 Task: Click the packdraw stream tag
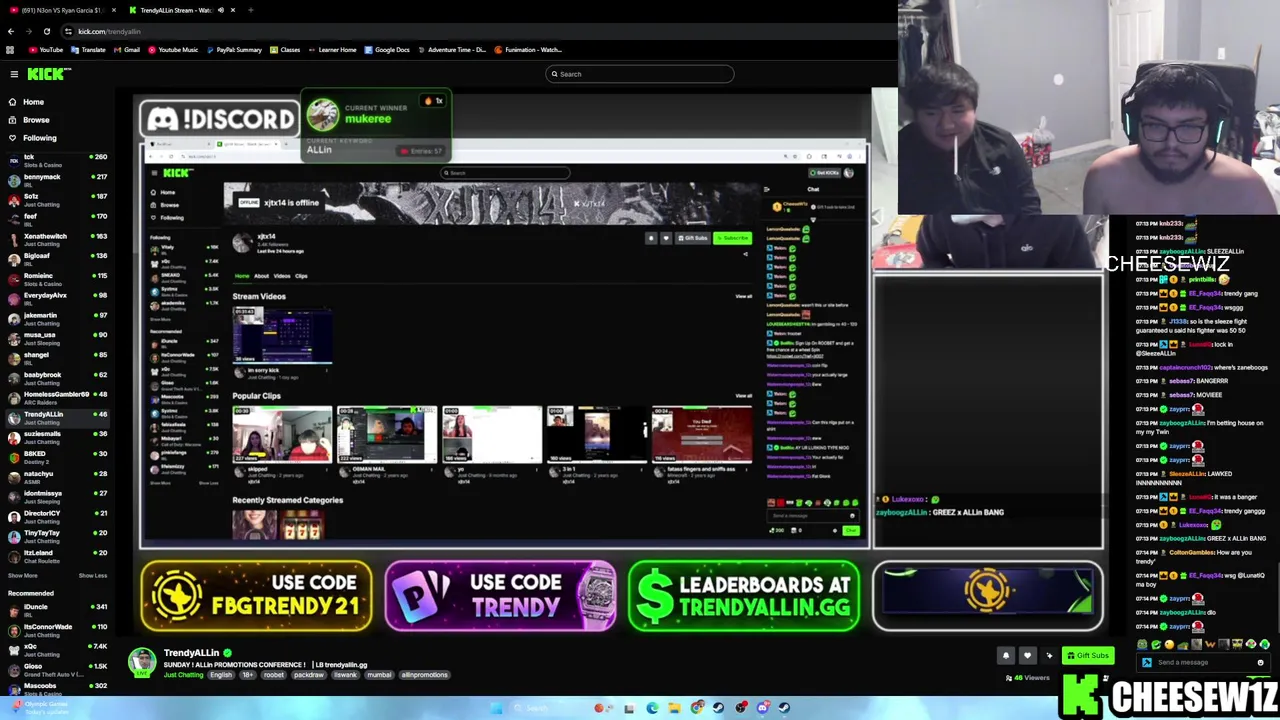309,675
